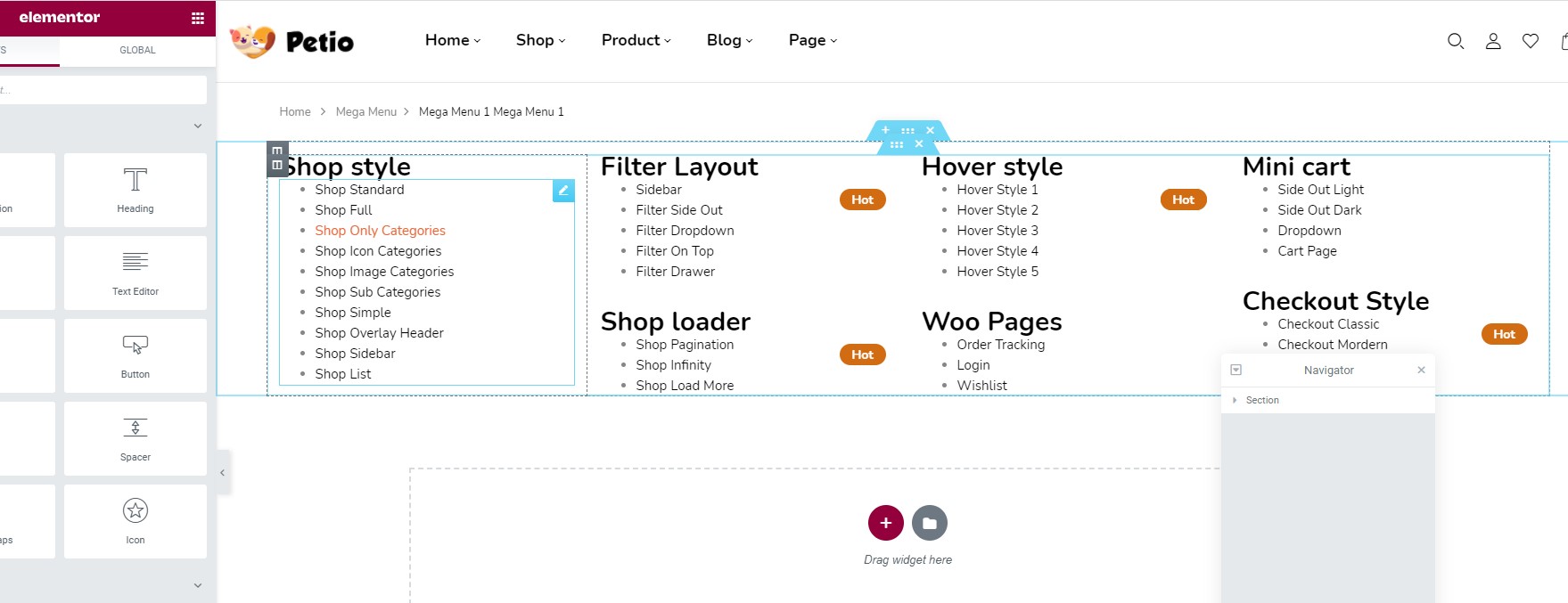
Task: Open the Shop Infinity link
Action: pos(673,365)
